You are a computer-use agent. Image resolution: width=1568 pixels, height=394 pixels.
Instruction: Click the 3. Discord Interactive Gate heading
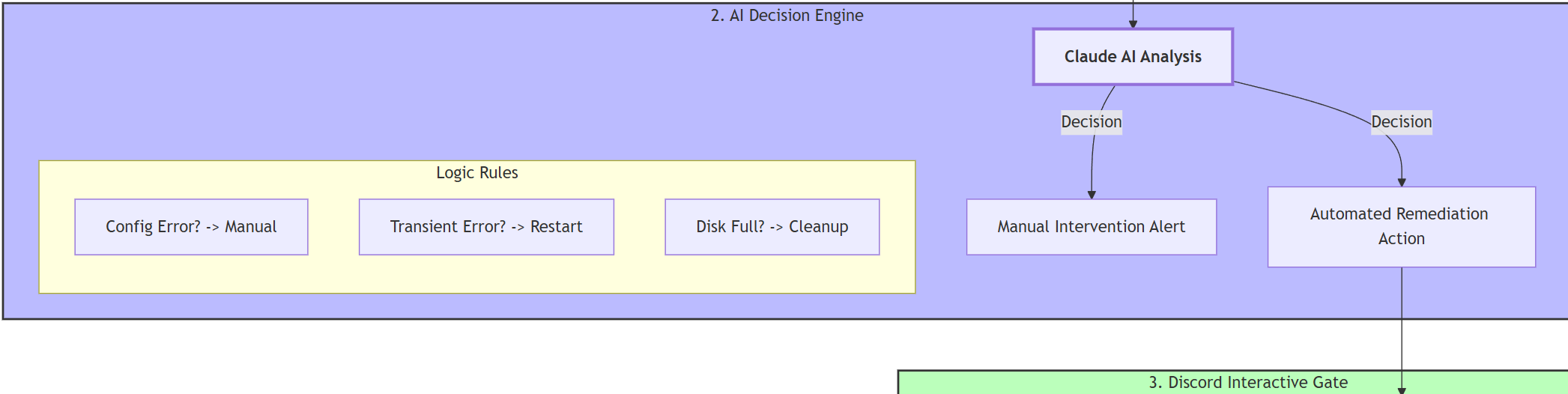coord(1248,383)
